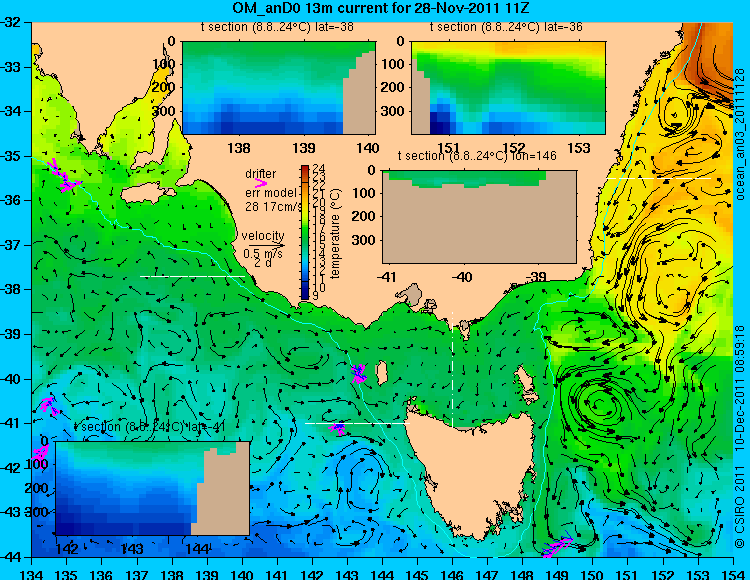750x580 pixels.
Task: Click longitude tick "134" on the bottom axis
Action: tap(32, 574)
